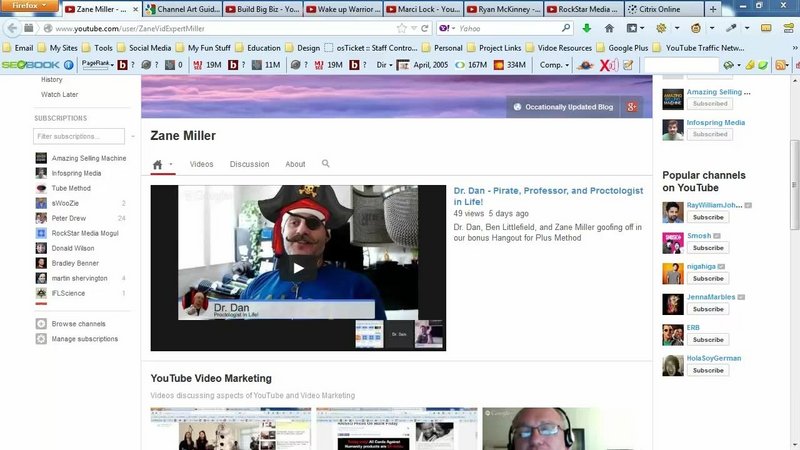Open the About channel tab

point(295,164)
